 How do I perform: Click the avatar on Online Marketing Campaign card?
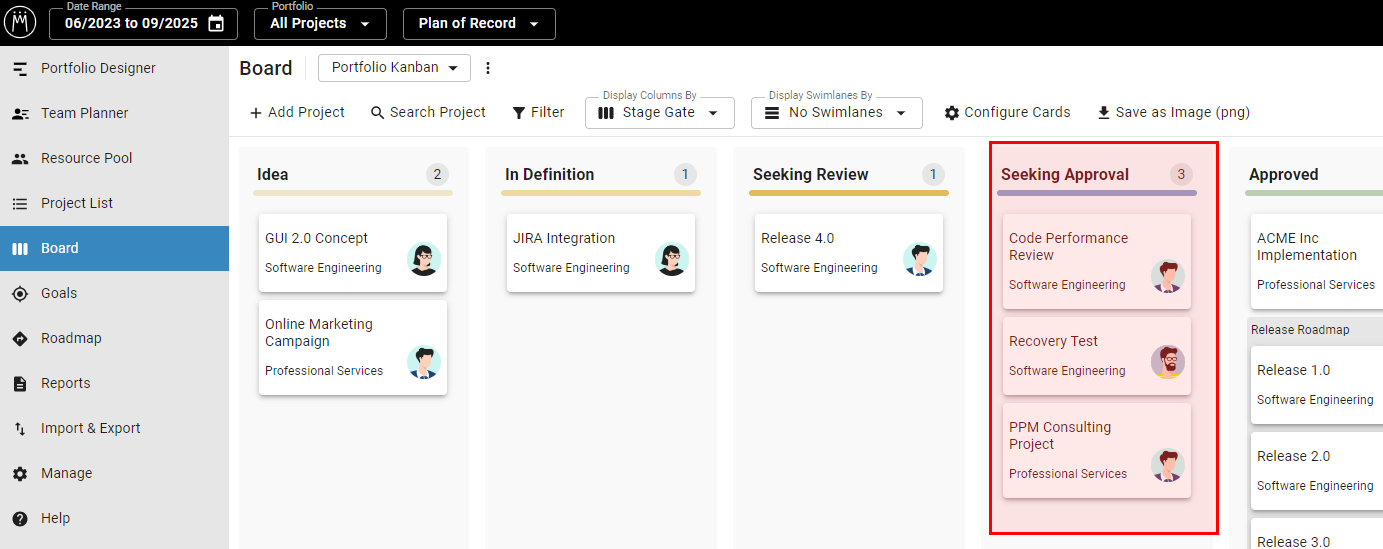(x=424, y=362)
